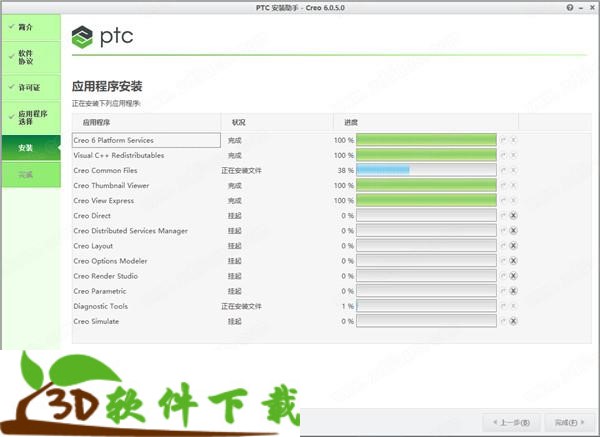Select Creo Distributed Services Manager in the list
The image size is (600, 437).
(130, 230)
